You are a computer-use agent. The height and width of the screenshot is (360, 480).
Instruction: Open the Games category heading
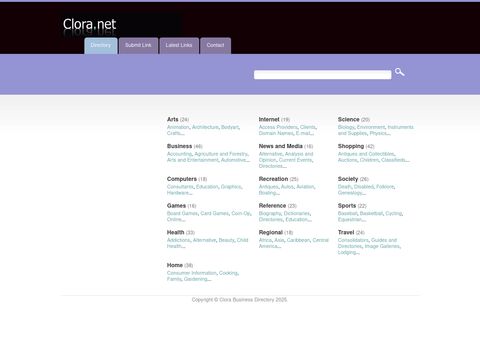[176, 206]
